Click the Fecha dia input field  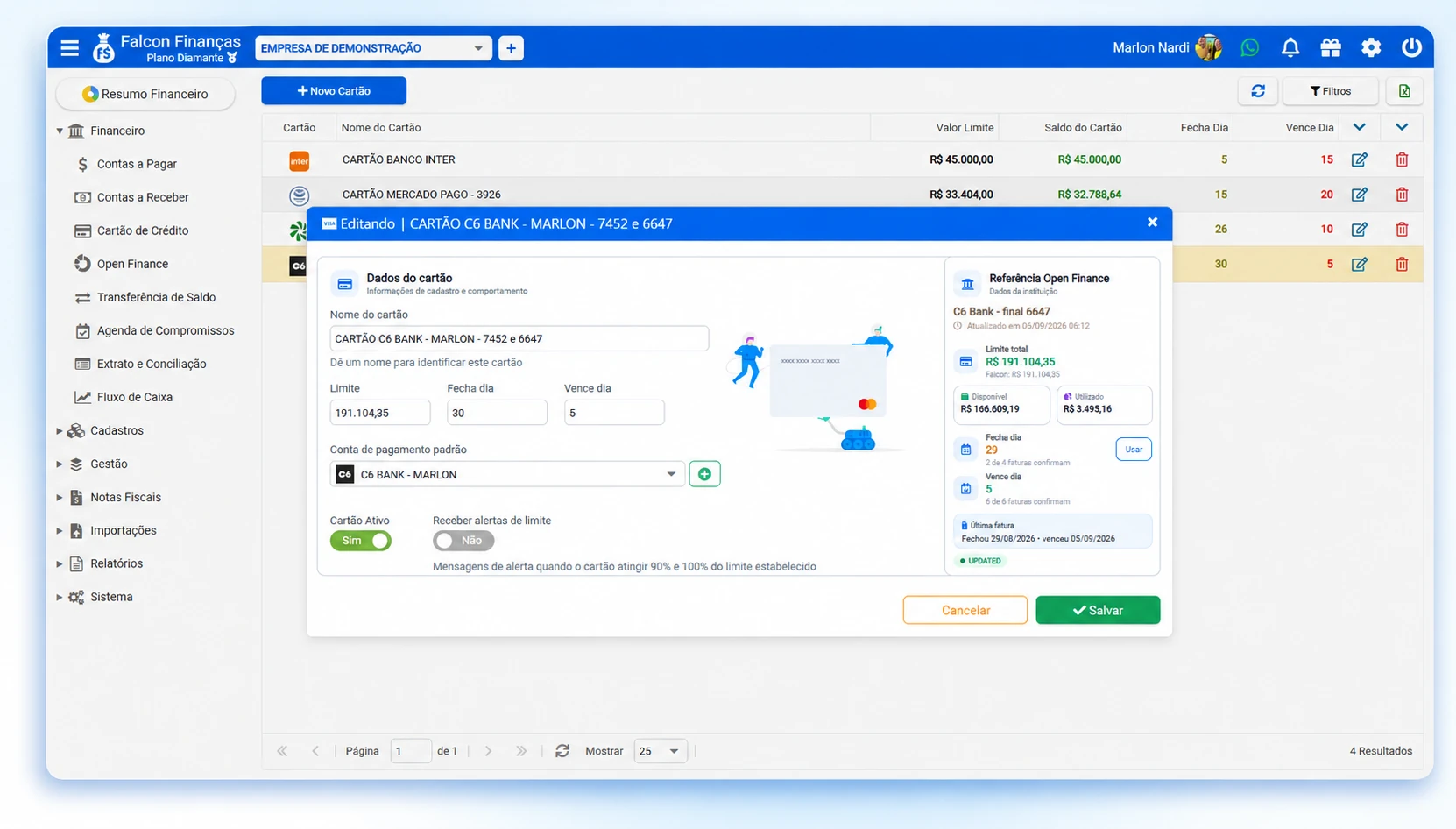pyautogui.click(x=497, y=413)
